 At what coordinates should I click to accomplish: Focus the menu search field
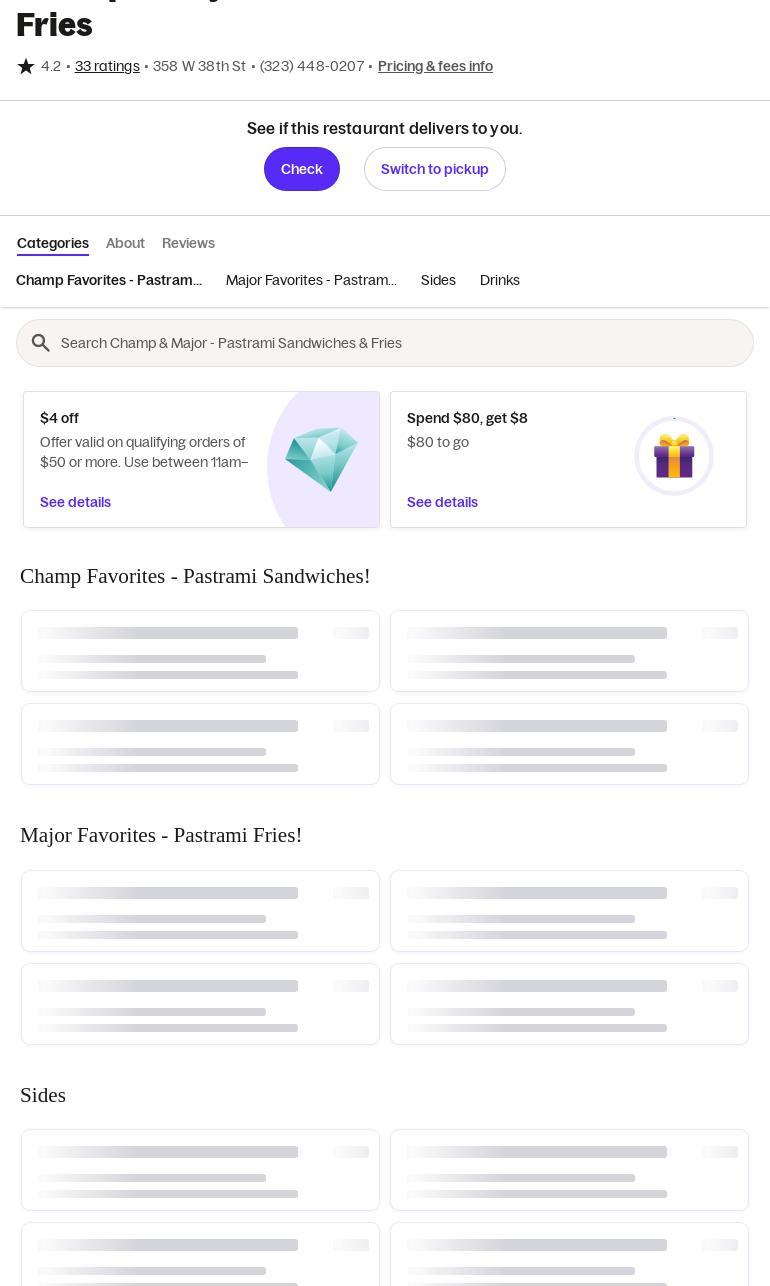[400, 343]
